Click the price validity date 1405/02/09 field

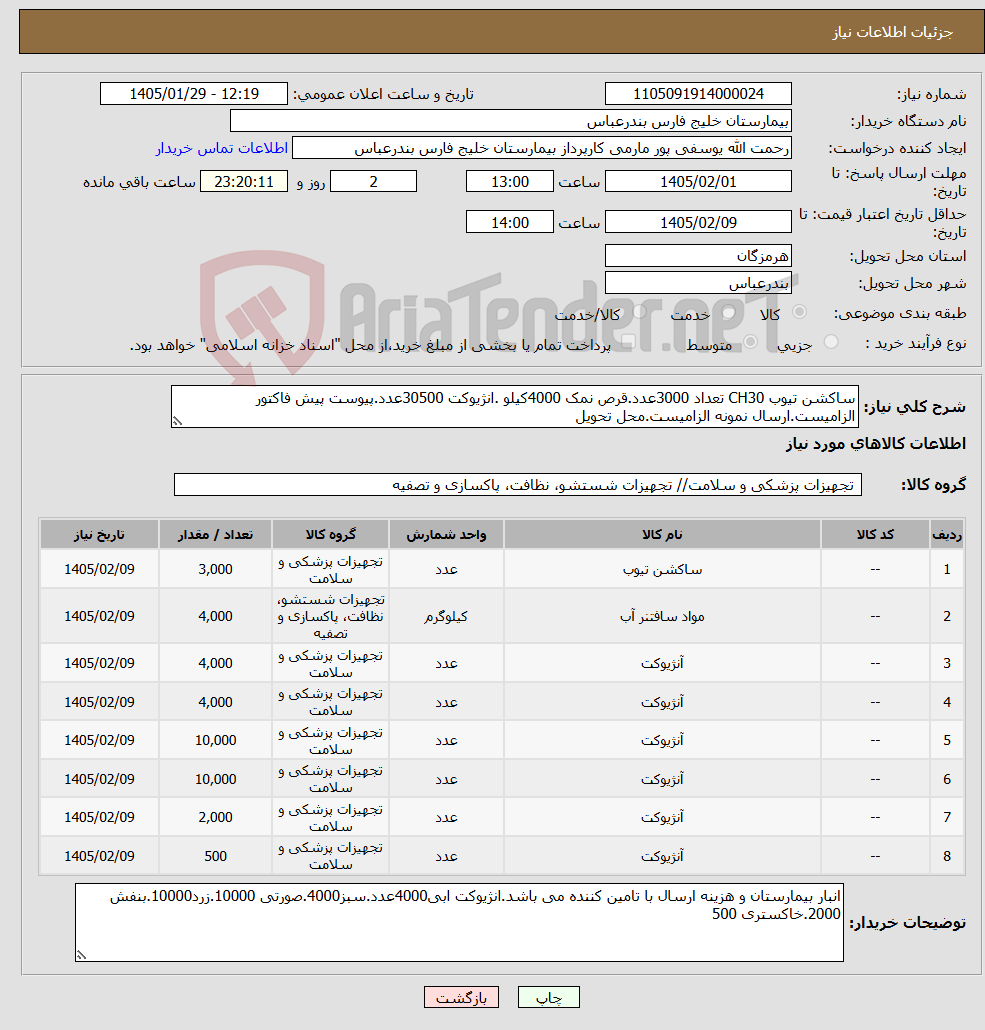(698, 223)
